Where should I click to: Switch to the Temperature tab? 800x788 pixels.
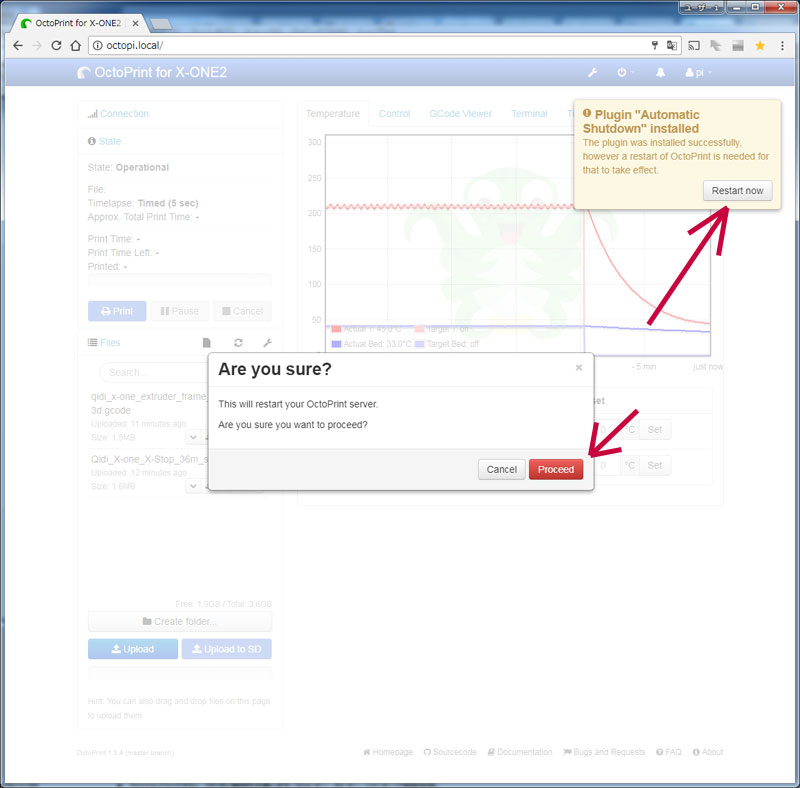(333, 113)
